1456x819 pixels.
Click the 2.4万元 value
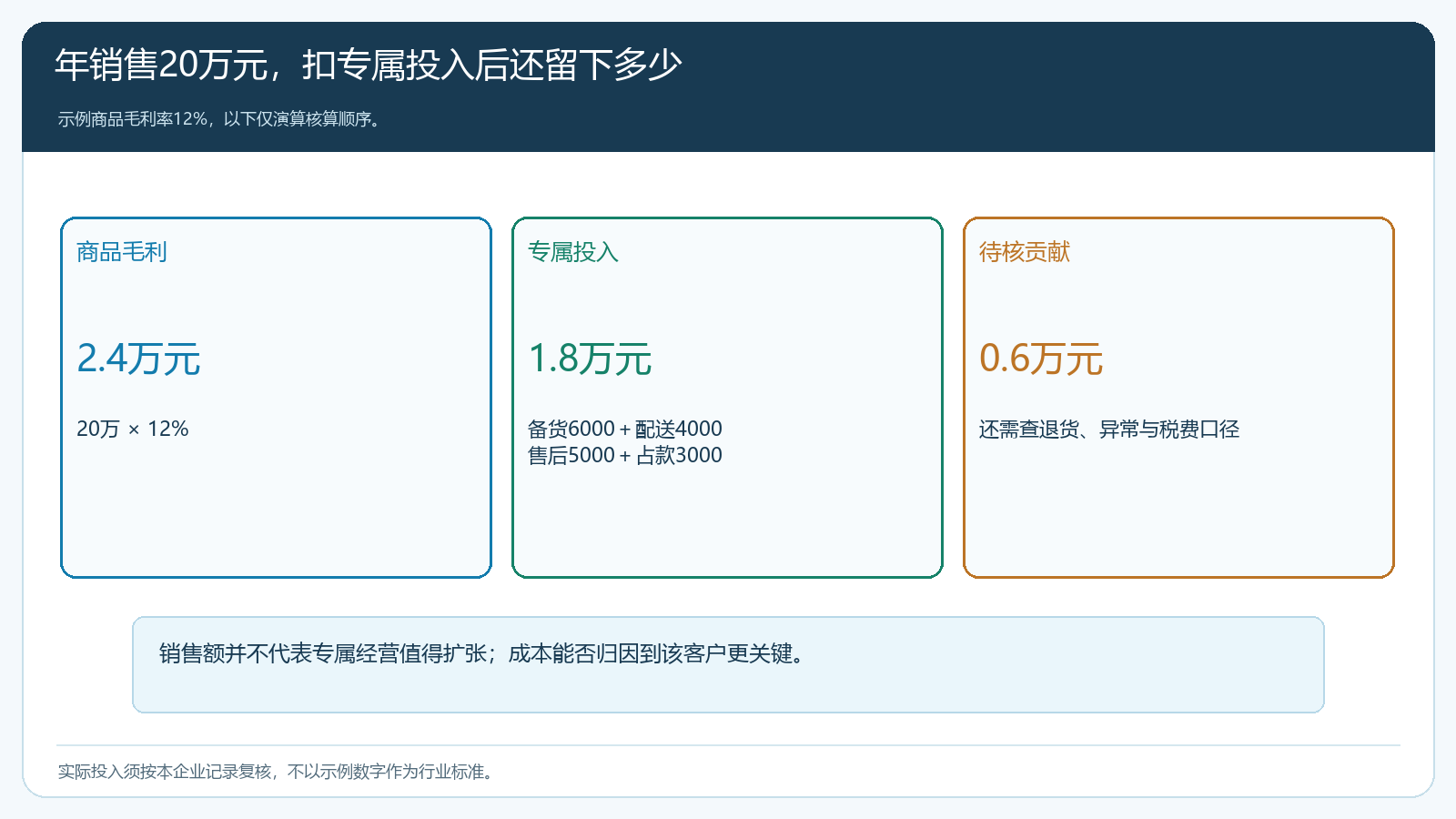point(138,359)
